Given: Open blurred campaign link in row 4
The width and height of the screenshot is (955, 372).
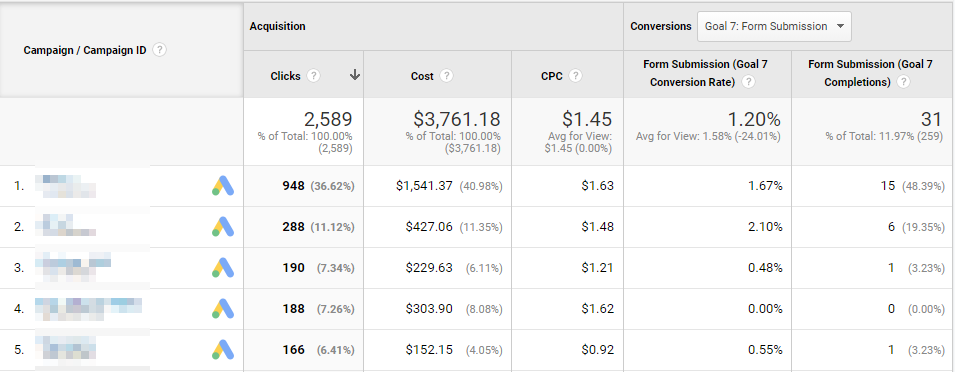Looking at the screenshot, I should 88,309.
